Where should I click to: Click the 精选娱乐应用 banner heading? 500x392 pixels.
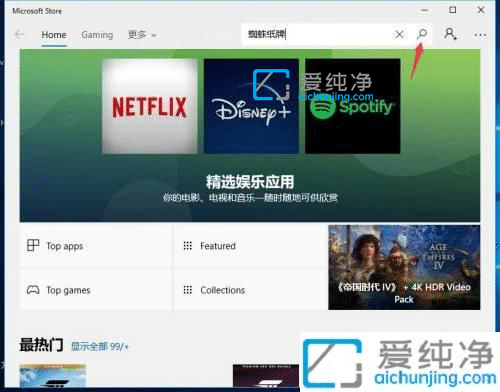250,182
